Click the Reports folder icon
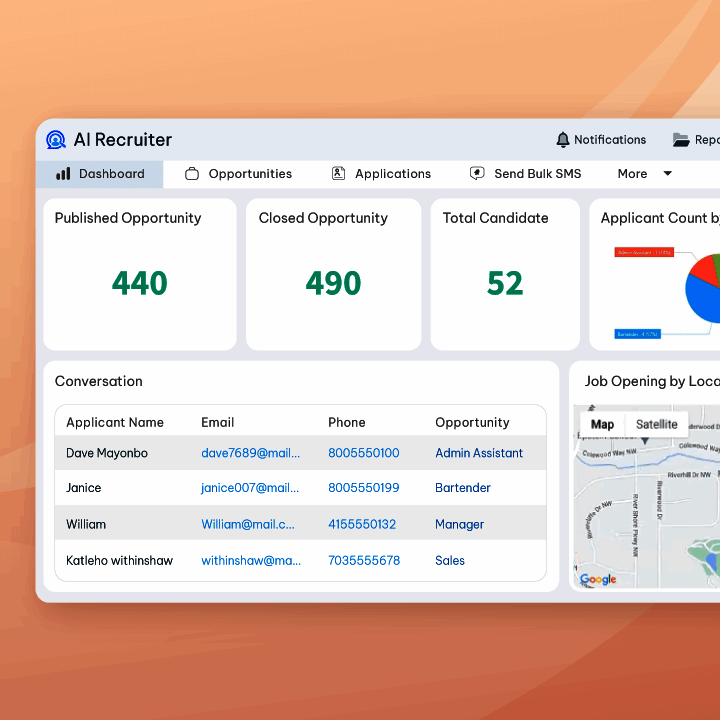 click(681, 140)
